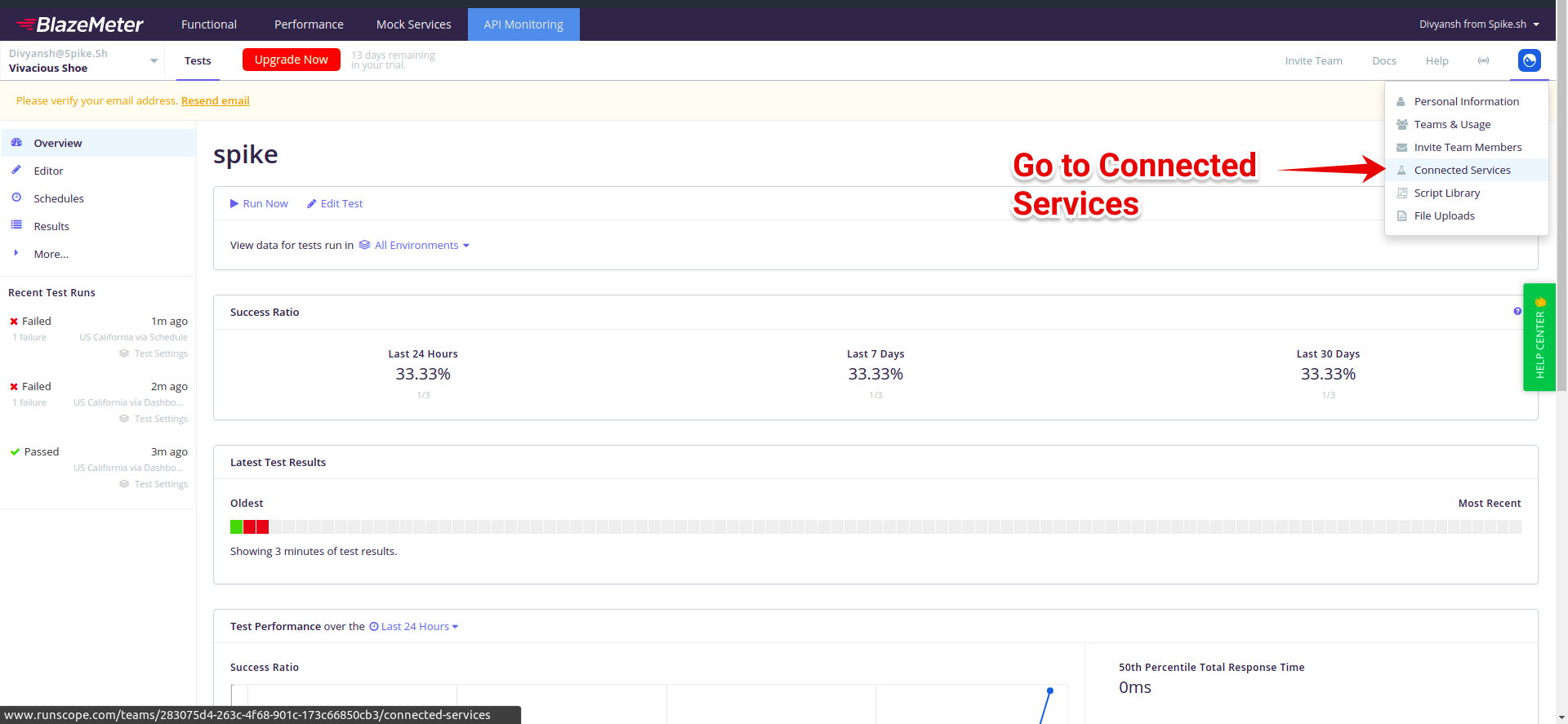Screen dimensions: 1568x724
Task: Click the clock icon beside Last 24 Hours
Action: click(374, 626)
